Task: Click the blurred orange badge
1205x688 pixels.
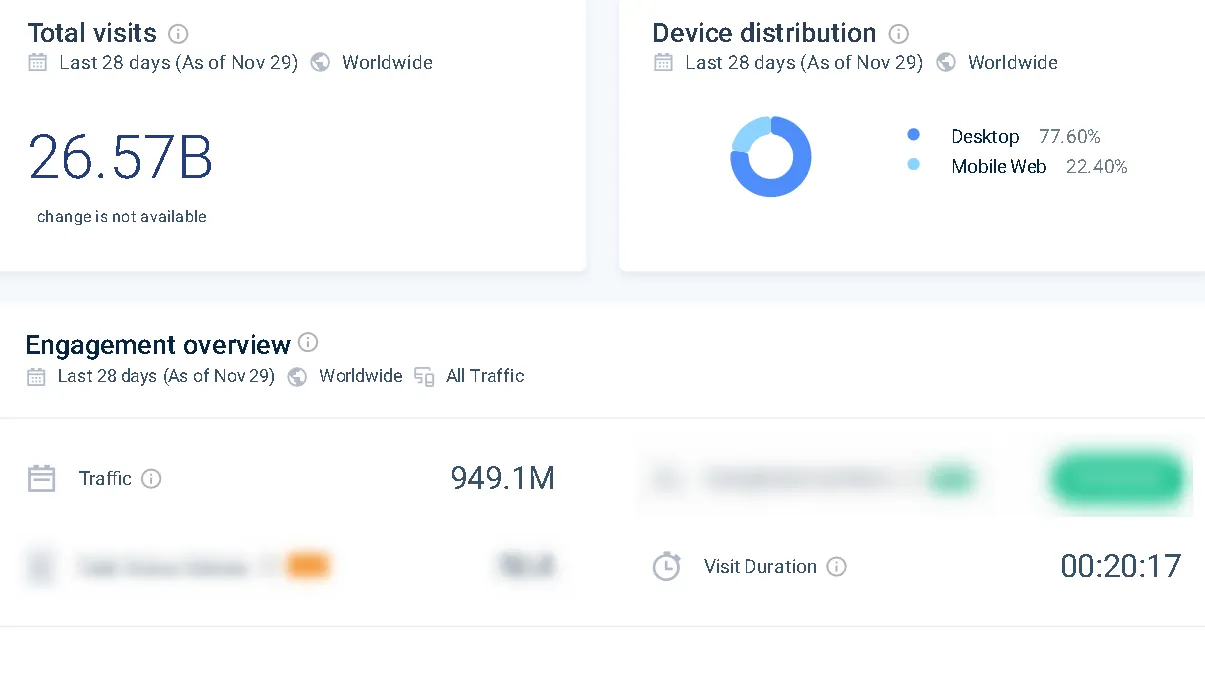Action: [x=308, y=567]
